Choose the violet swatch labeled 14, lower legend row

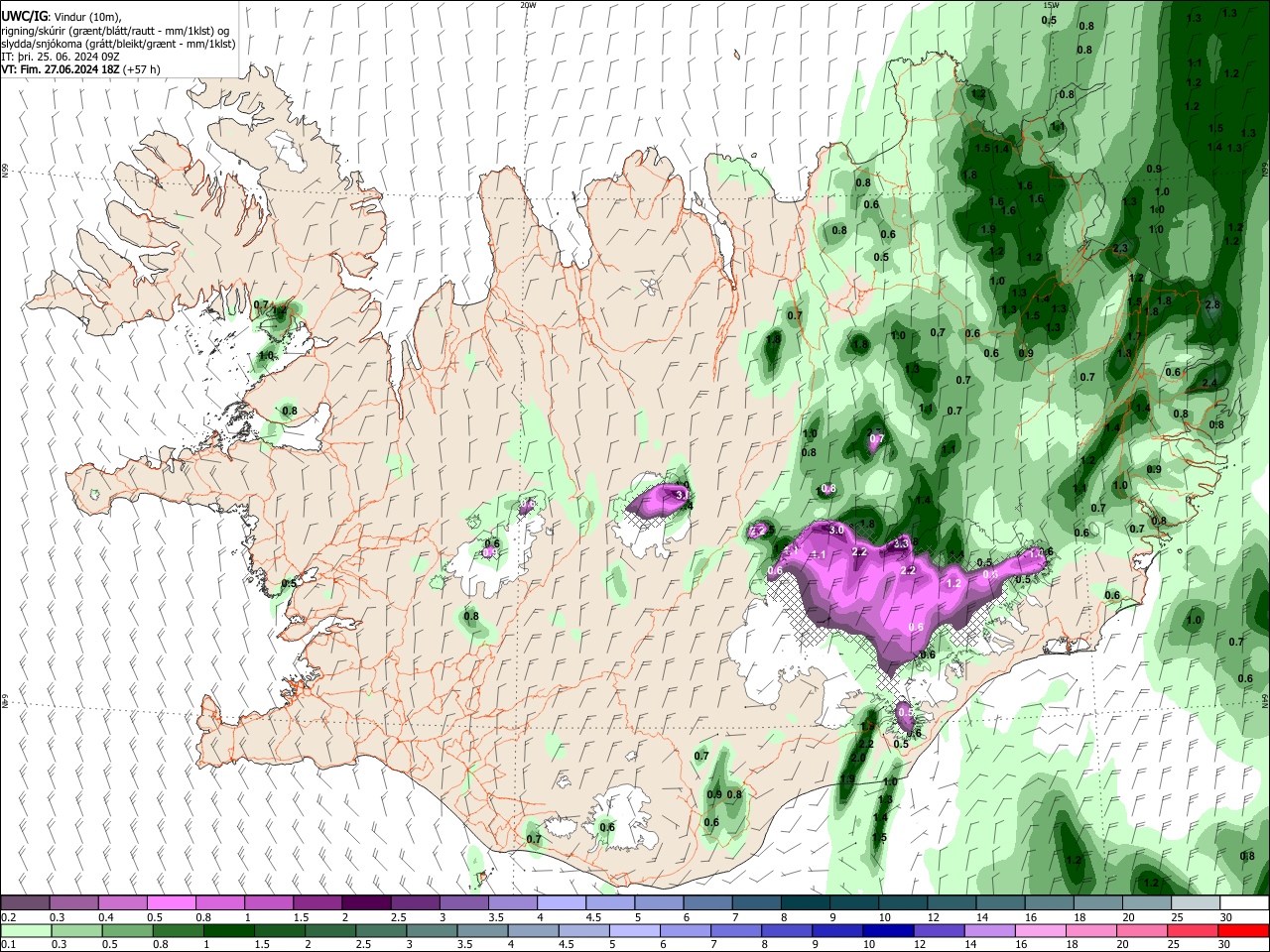tap(990, 930)
